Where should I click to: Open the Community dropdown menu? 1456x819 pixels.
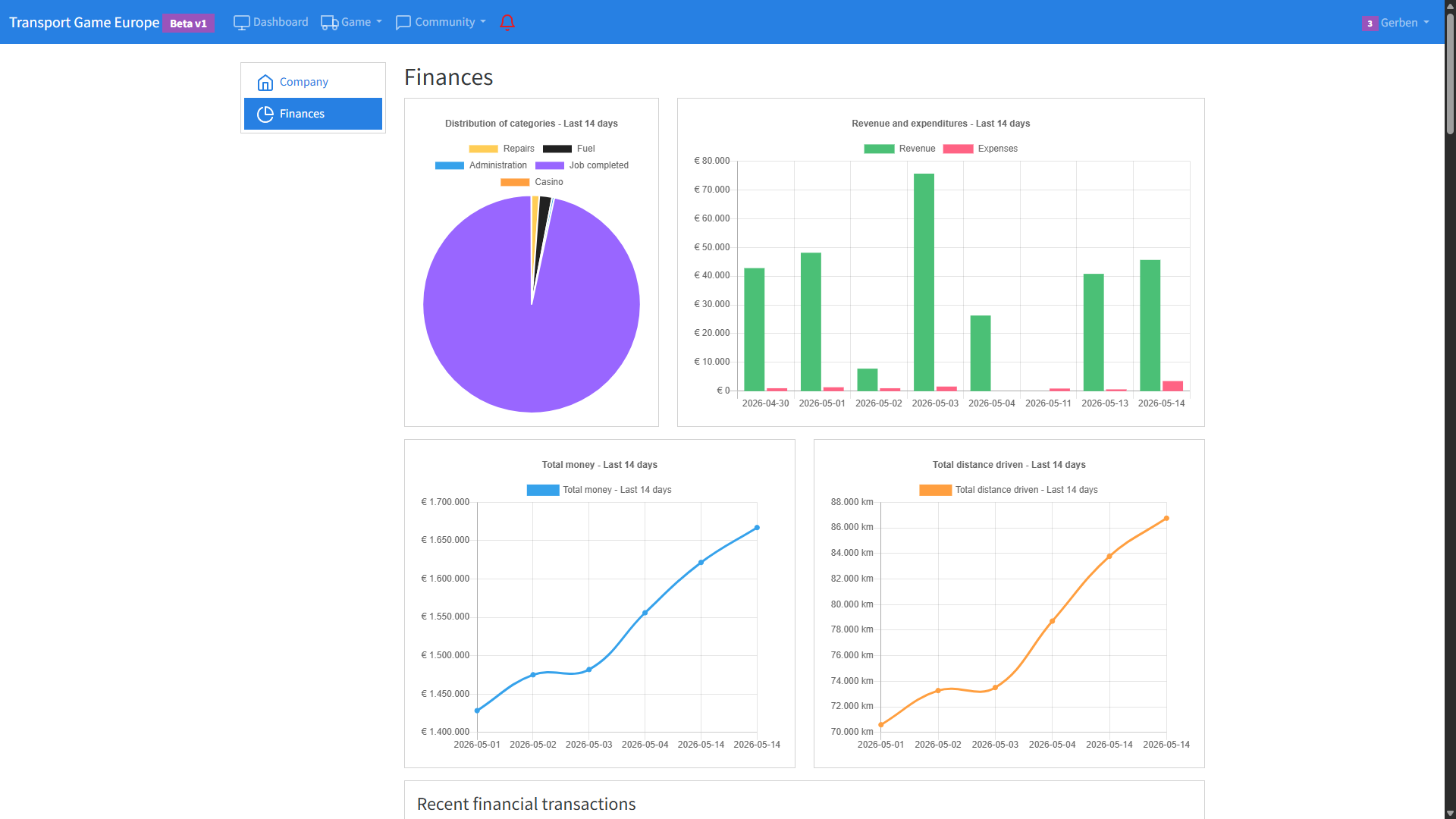(441, 22)
